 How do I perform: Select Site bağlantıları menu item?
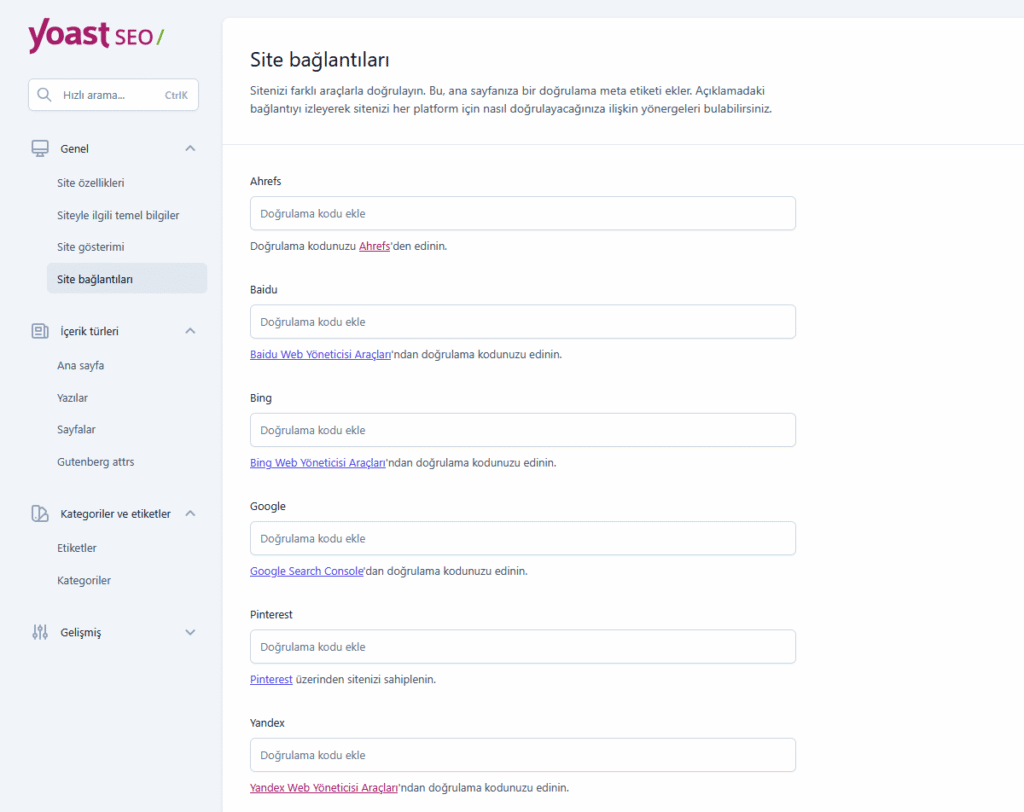point(127,279)
